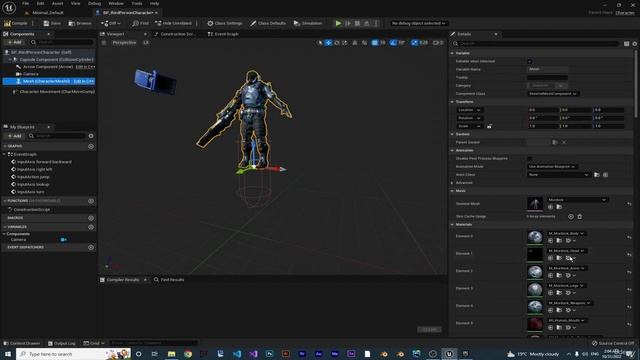Click the Compile button in toolbar
The width and height of the screenshot is (640, 360).
16,23
